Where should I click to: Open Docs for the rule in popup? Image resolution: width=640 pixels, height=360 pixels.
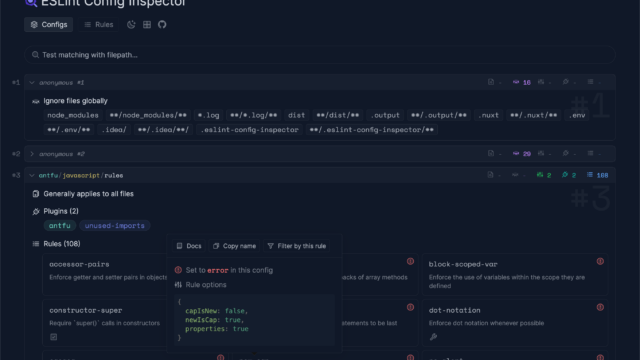point(189,246)
